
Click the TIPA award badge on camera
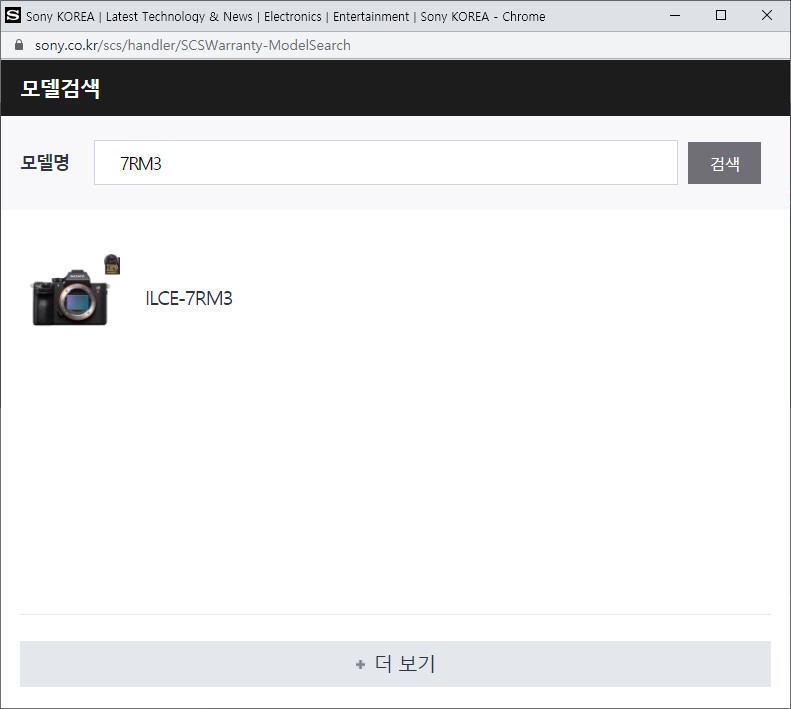click(112, 264)
